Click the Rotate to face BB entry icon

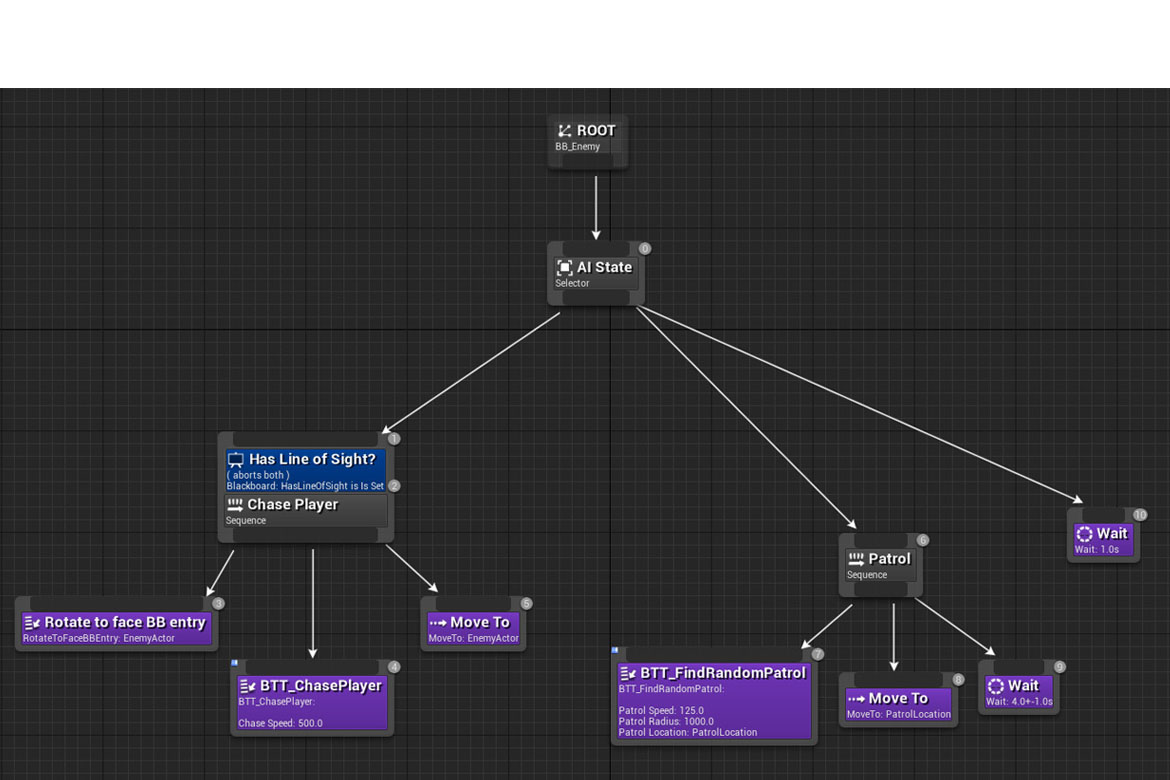[x=32, y=622]
